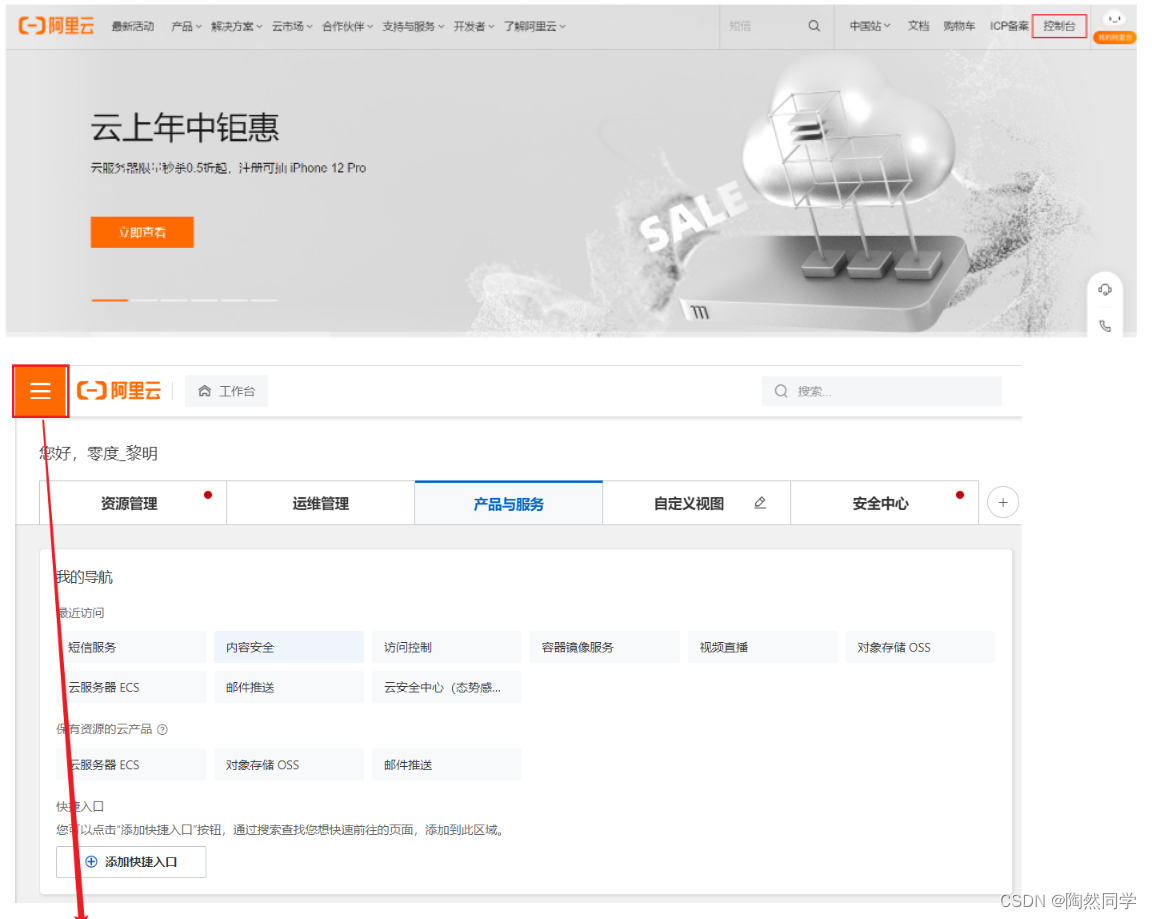1152x919 pixels.
Task: Click the orange 立即查看 banner button
Action: [143, 232]
